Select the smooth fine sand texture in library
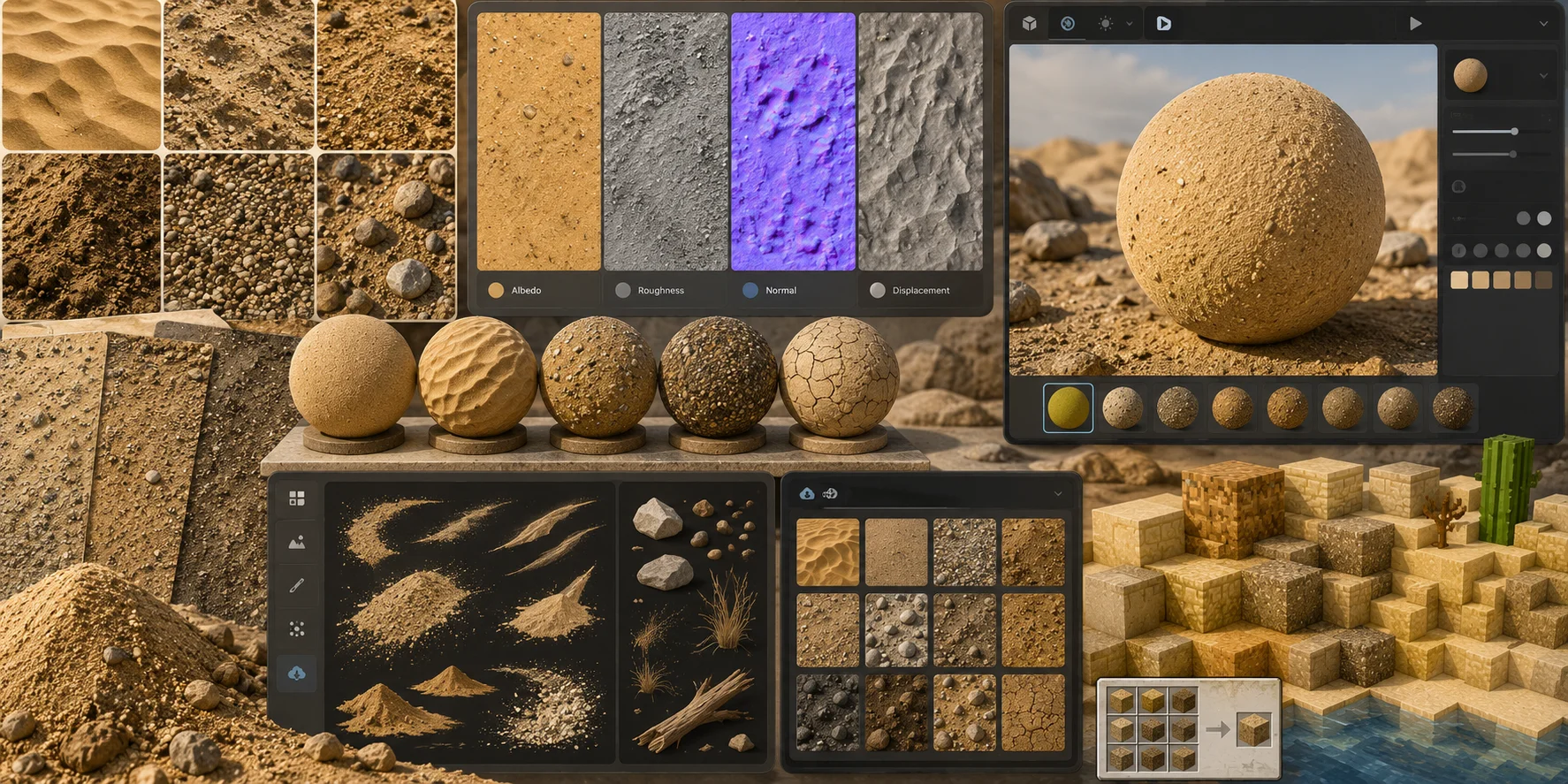1568x784 pixels. [x=896, y=552]
